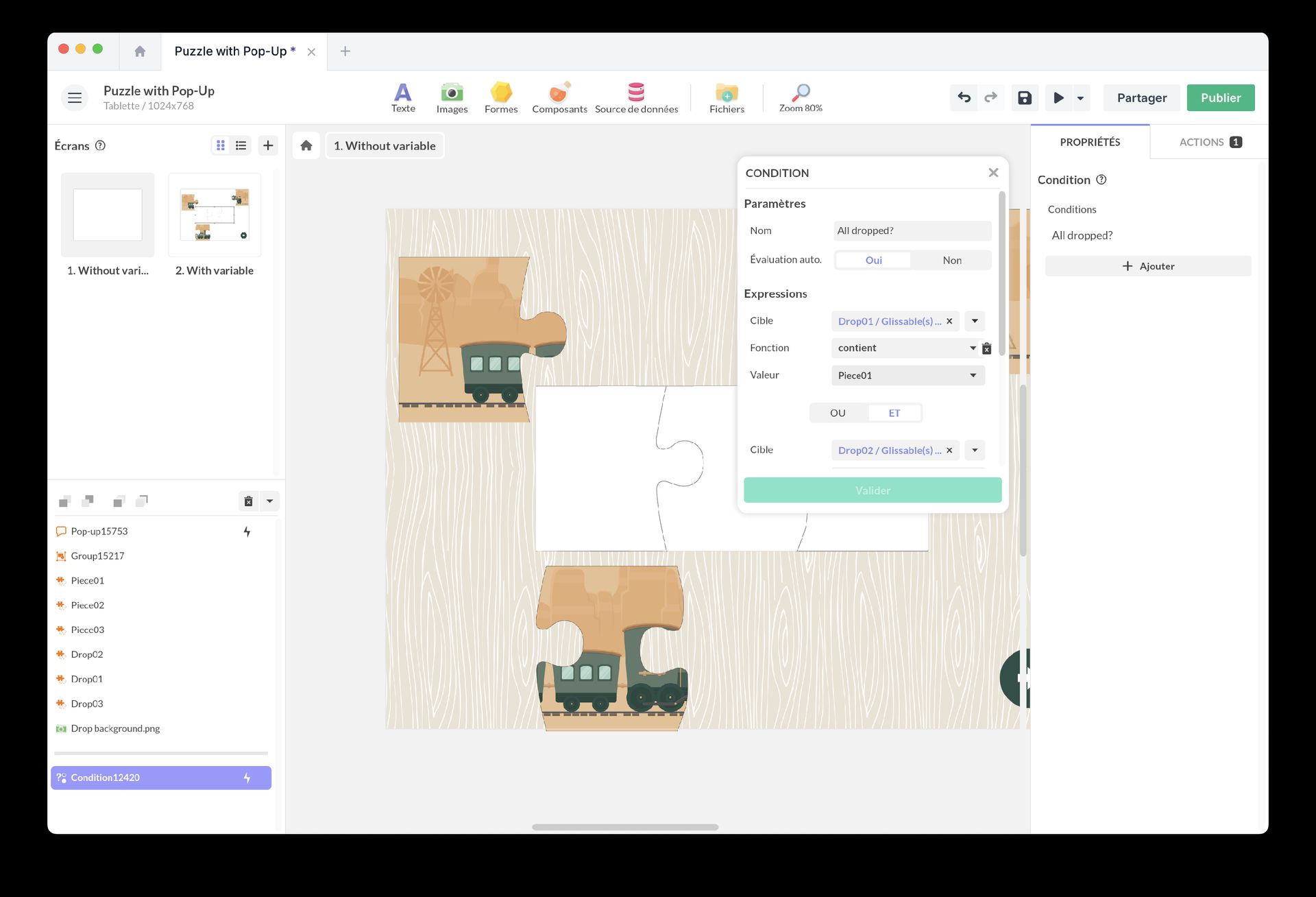Image resolution: width=1316 pixels, height=897 pixels.
Task: Open the Fichiers folder icon
Action: [727, 97]
